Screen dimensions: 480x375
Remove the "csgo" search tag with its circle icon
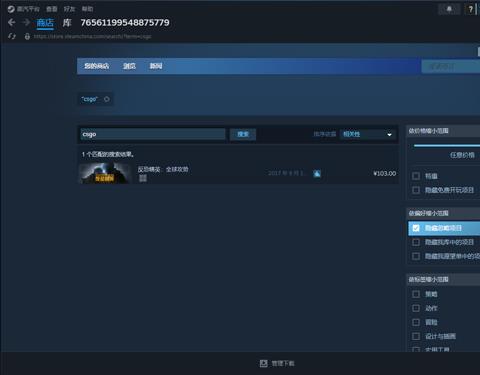(x=107, y=99)
